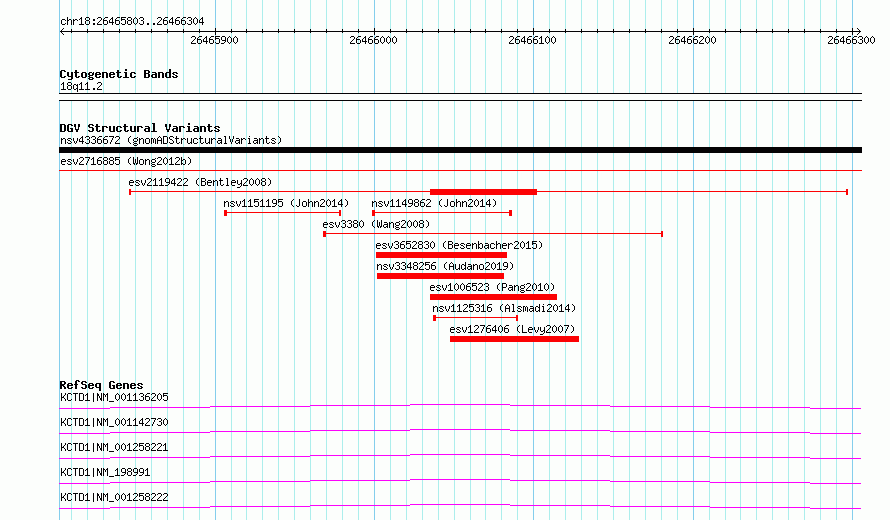Open variant esv1276406 (Levy2007) label

(x=512, y=329)
